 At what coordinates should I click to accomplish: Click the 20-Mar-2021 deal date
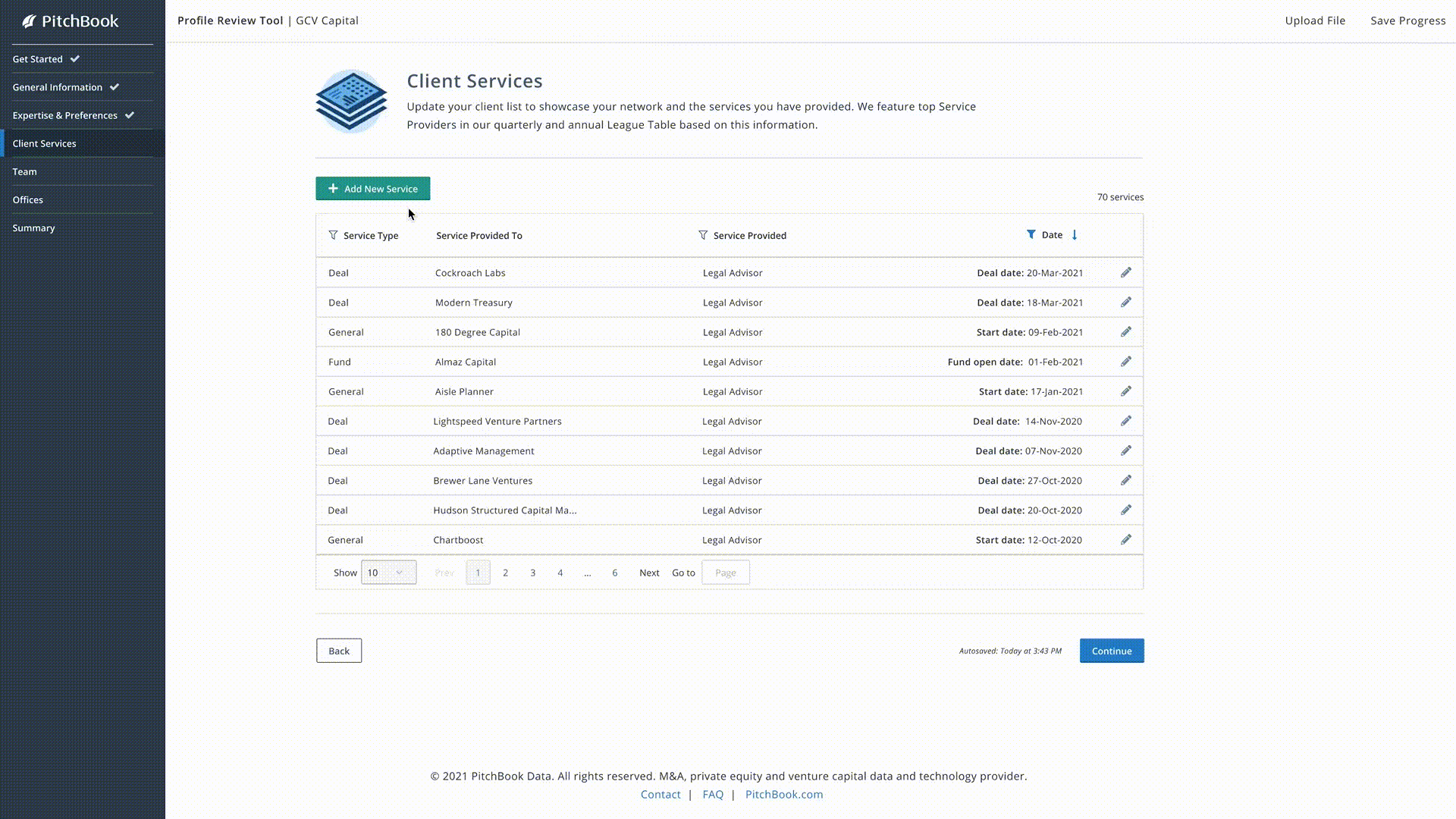pos(1055,273)
